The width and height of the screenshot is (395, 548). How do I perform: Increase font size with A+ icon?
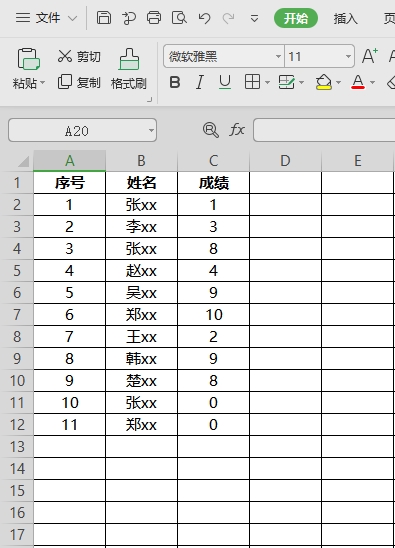(x=370, y=56)
